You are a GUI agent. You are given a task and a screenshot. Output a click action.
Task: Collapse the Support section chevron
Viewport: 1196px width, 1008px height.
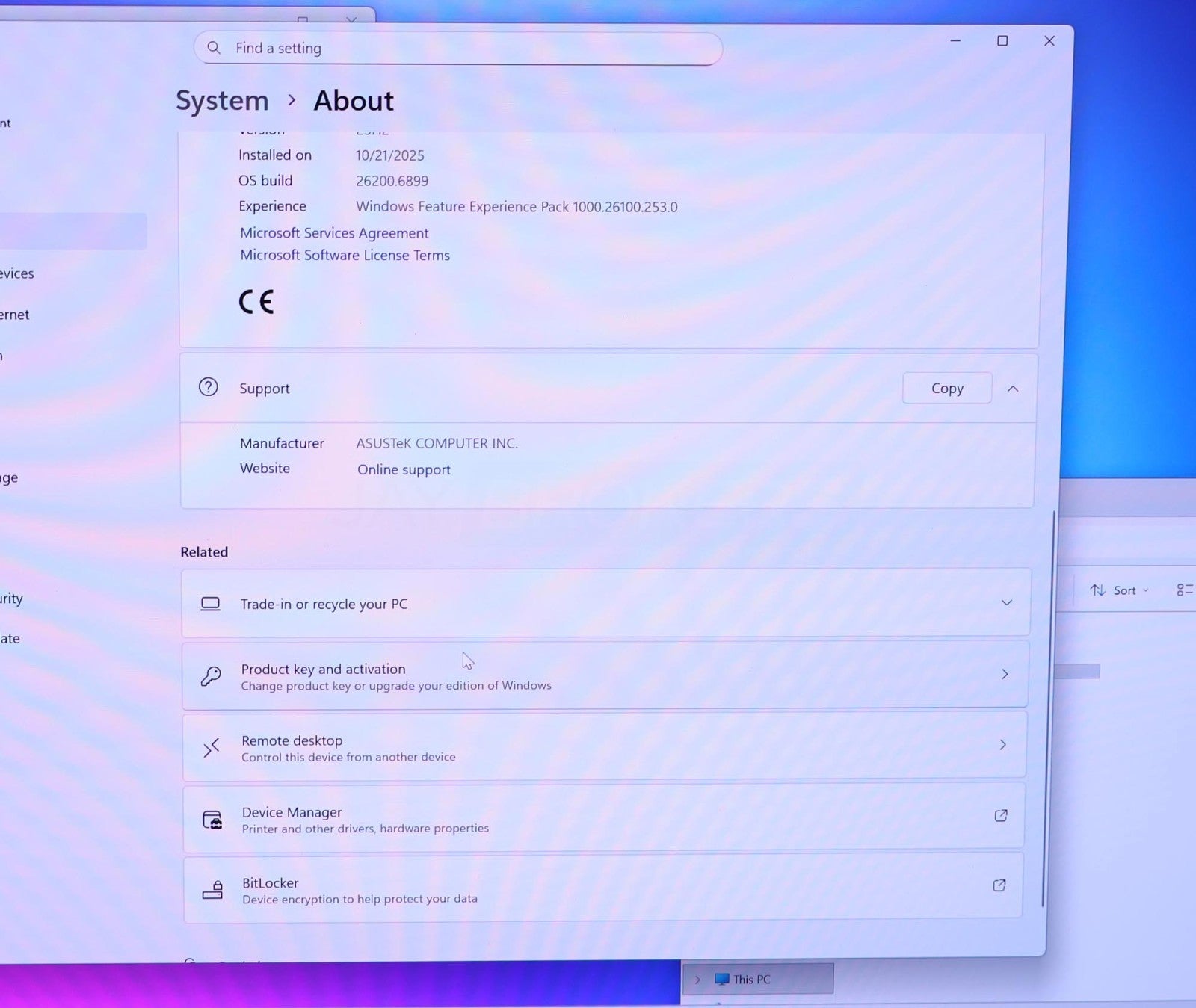coord(1013,389)
